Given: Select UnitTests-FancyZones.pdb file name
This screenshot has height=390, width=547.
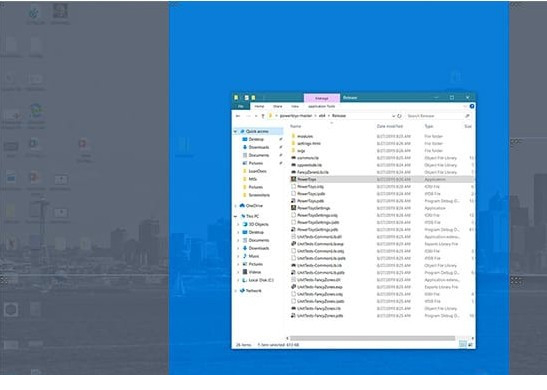Looking at the screenshot, I should tap(320, 315).
